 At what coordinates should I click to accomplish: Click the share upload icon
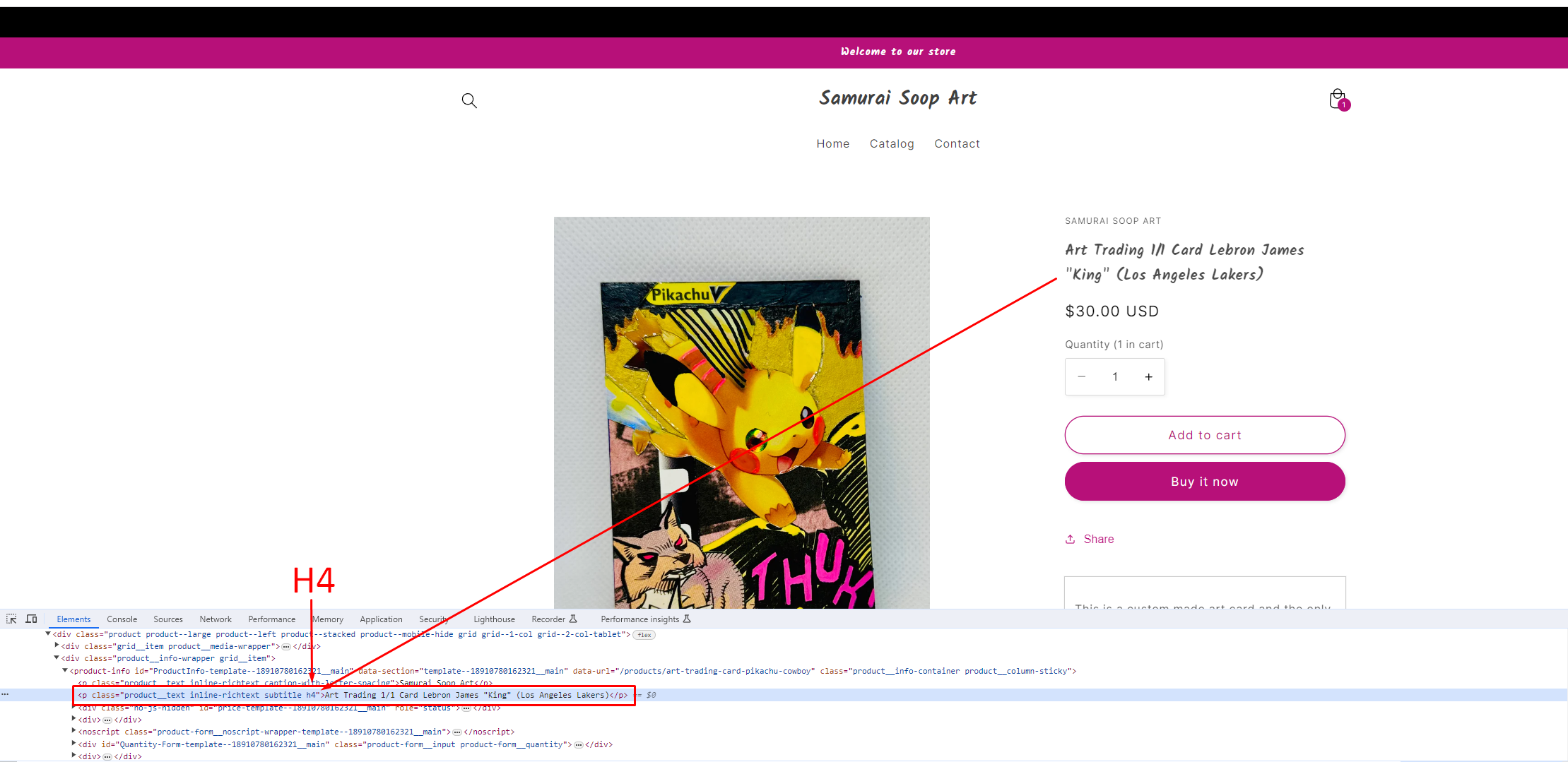coord(1070,539)
